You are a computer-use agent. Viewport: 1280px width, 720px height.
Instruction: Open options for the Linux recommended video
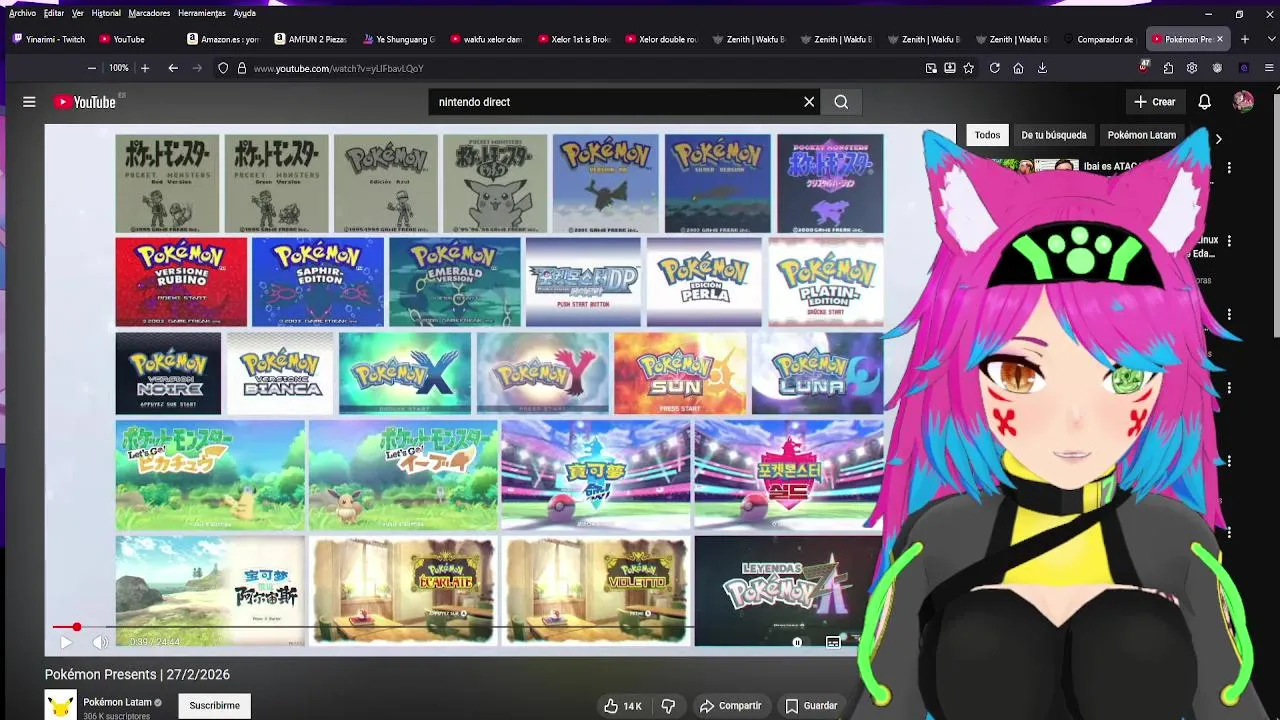[1229, 241]
